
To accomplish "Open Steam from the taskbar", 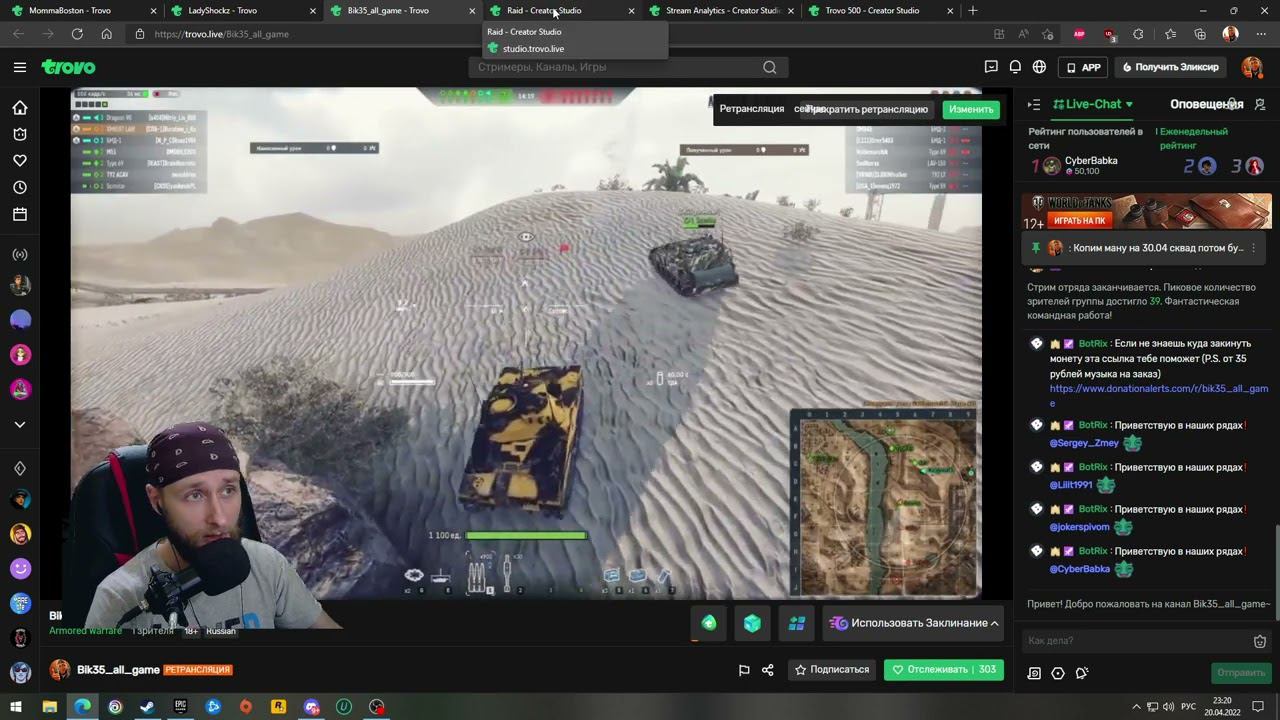I will (147, 707).
